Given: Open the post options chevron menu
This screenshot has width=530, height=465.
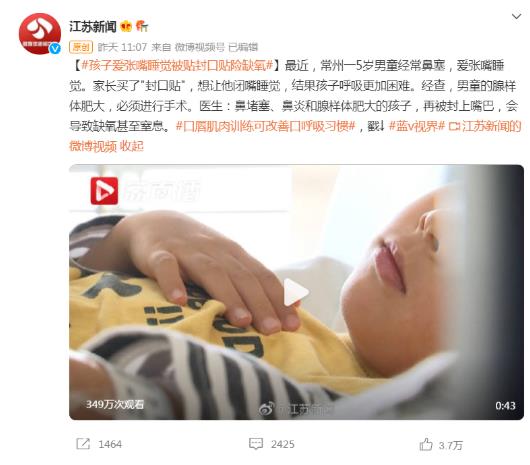Looking at the screenshot, I should (516, 16).
